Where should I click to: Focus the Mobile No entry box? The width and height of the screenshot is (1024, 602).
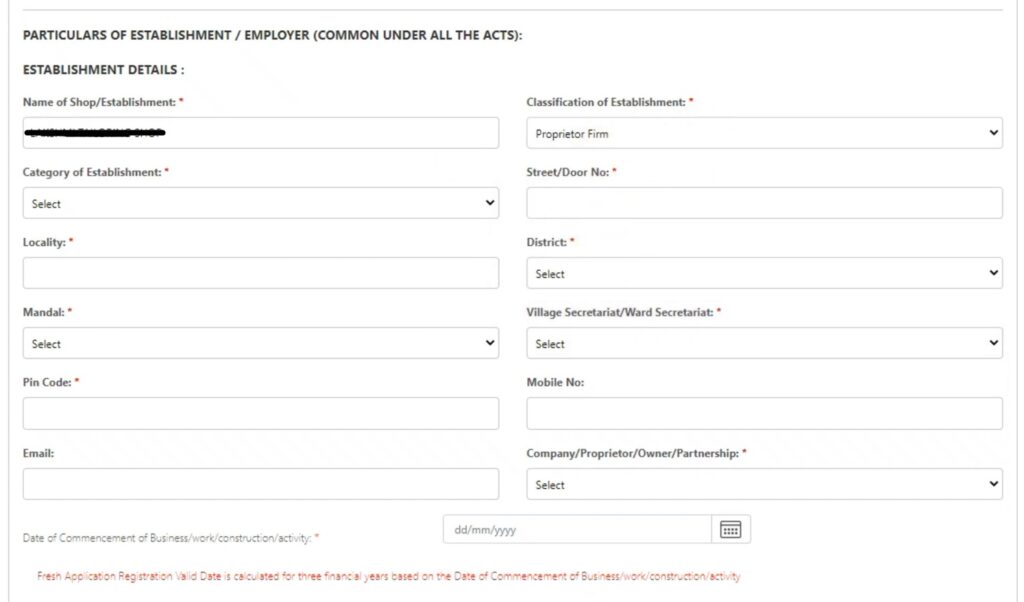(763, 413)
